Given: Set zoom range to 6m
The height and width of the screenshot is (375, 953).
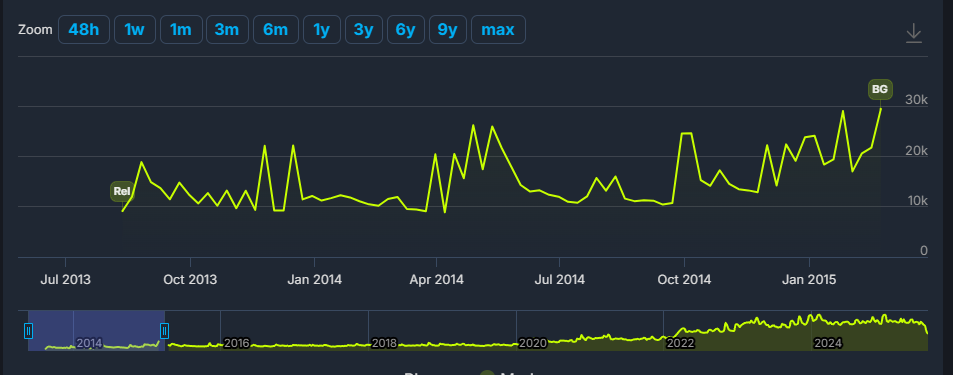Looking at the screenshot, I should coord(275,30).
